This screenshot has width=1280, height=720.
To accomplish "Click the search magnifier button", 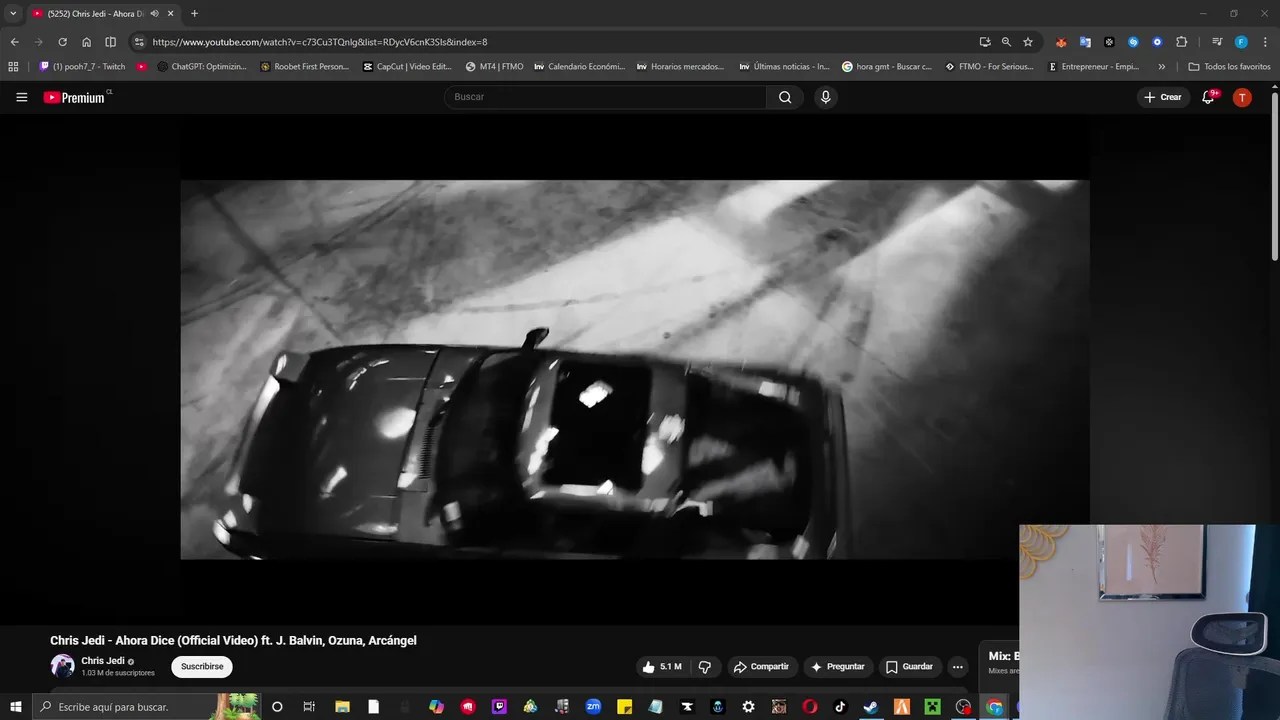I will (785, 97).
